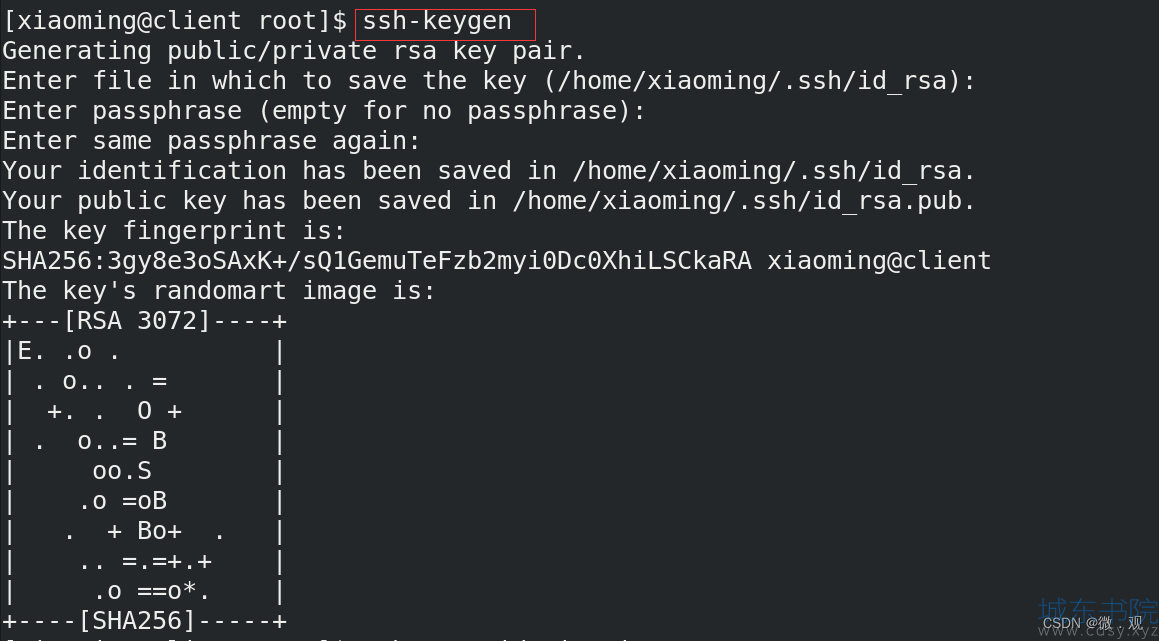Click the 'E. .o .' randomart row
Screen dimensions: 1159x641
tap(145, 351)
